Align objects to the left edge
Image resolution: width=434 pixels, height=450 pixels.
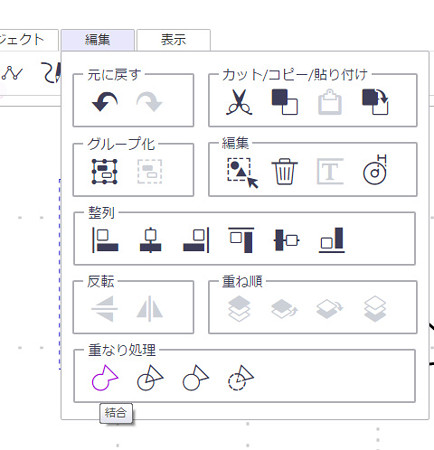[105, 240]
